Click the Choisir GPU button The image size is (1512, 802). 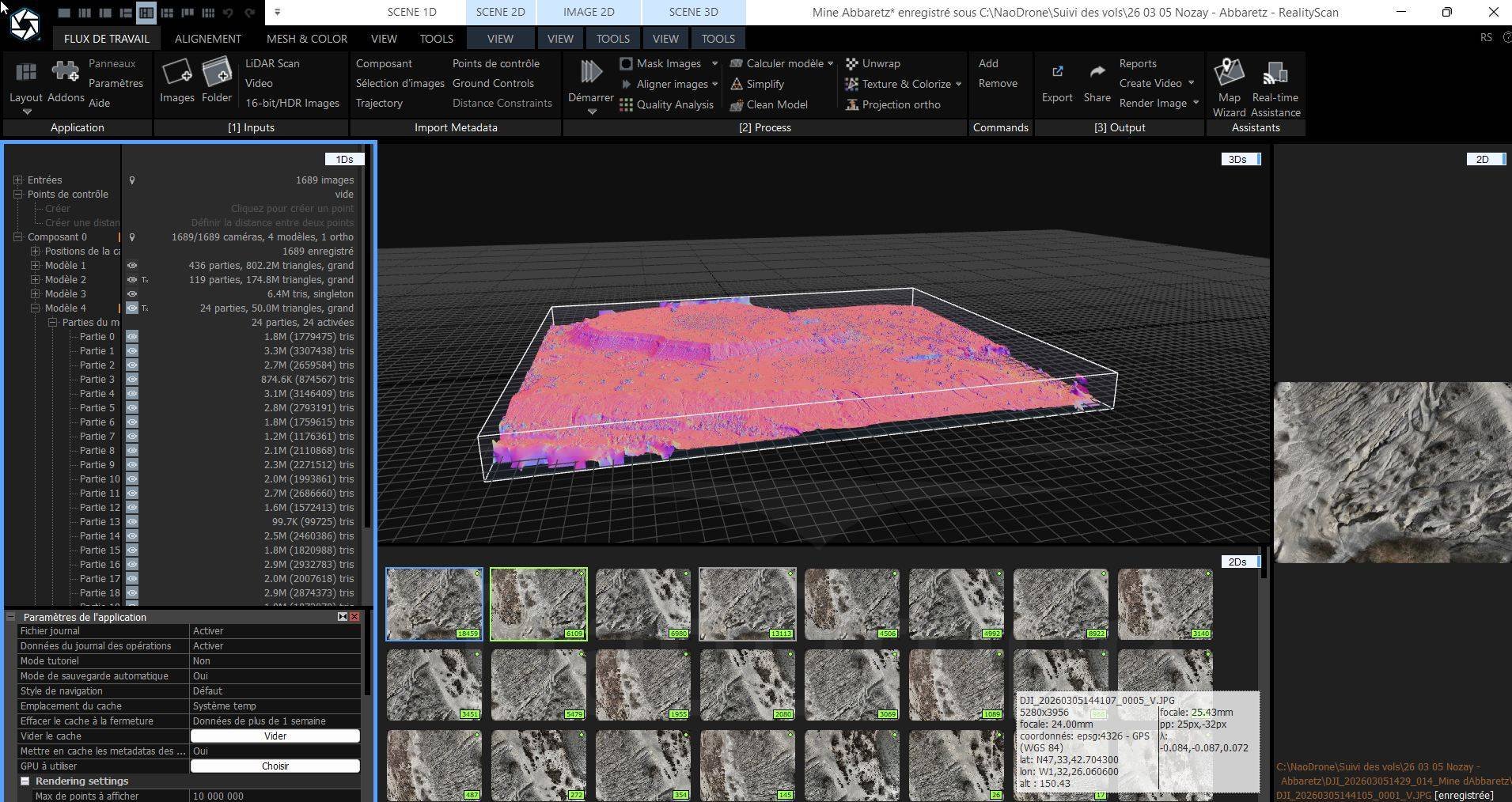click(275, 766)
